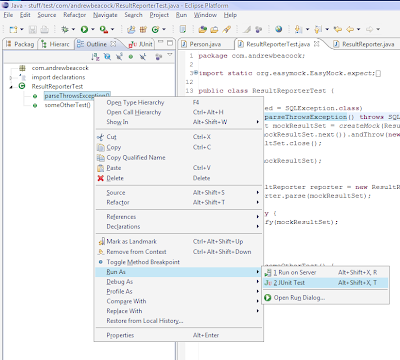Select someOtherTest() method in Outline
The width and height of the screenshot is (400, 360).
[x=68, y=105]
